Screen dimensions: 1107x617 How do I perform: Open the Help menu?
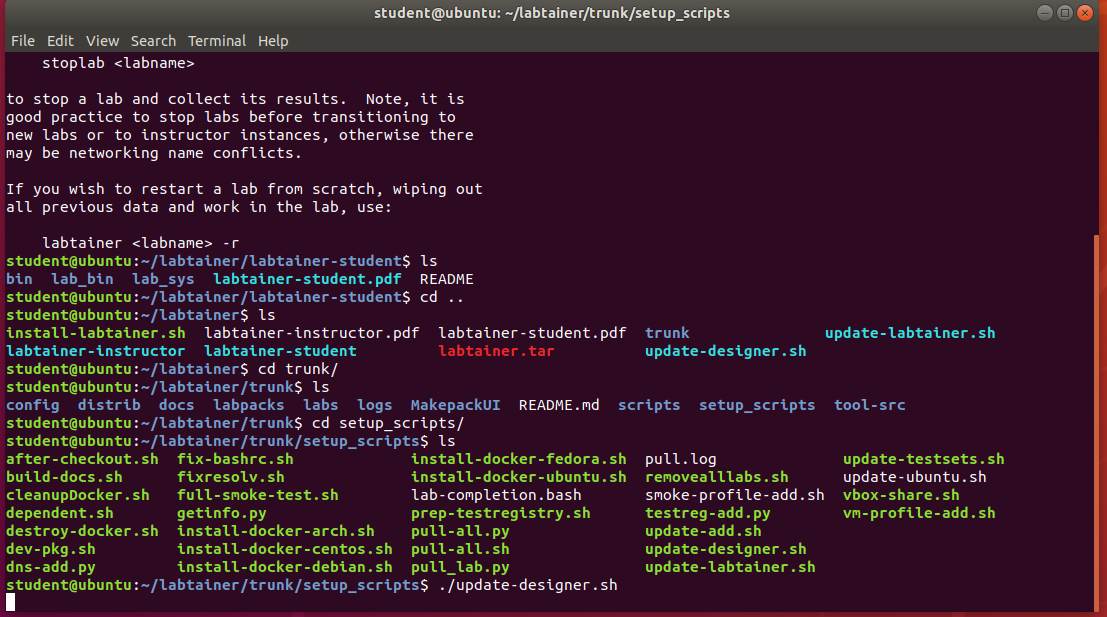(273, 41)
